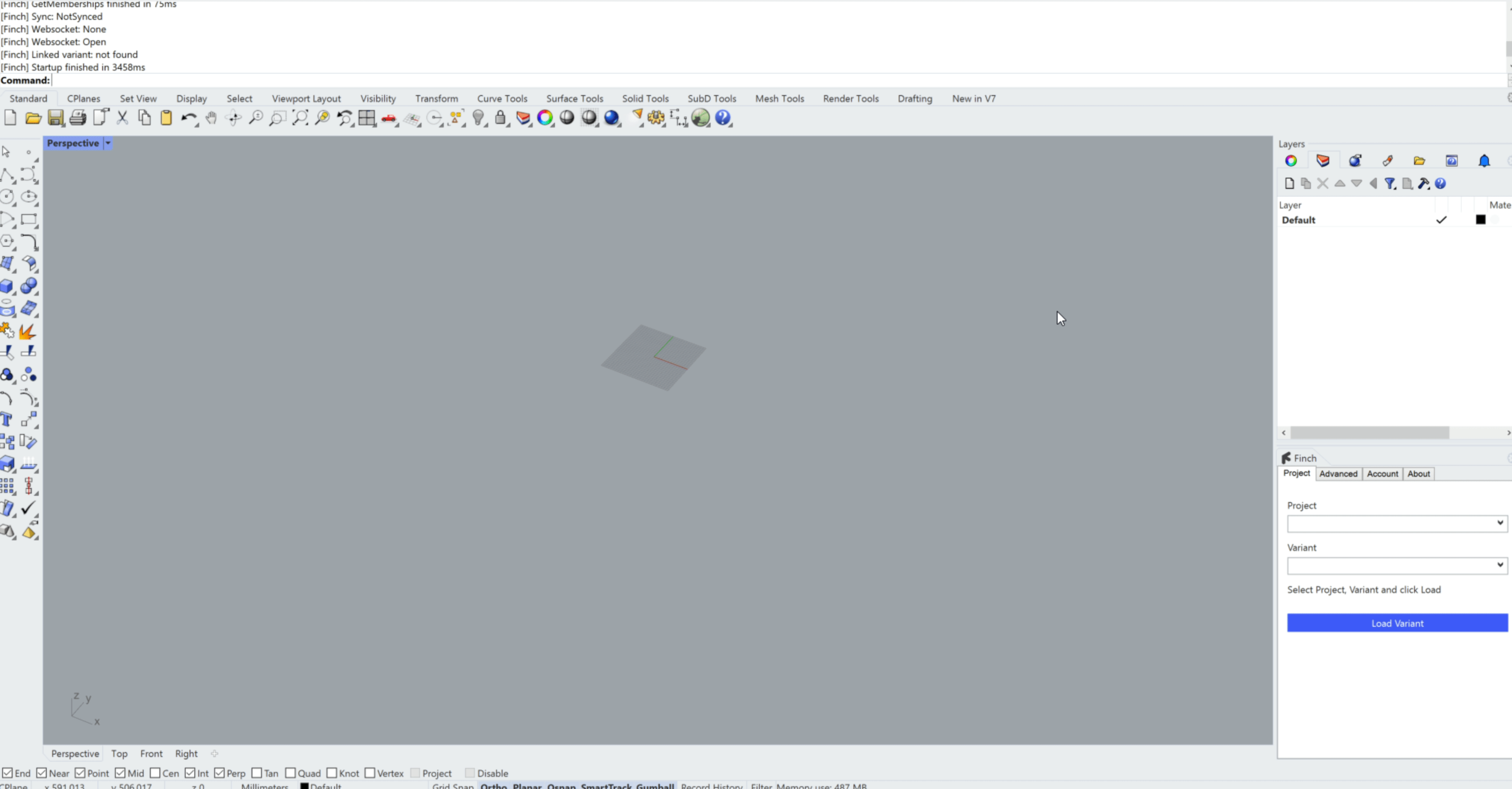Screen dimensions: 1512x789
Task: Click the Lock objects padlock icon
Action: click(500, 118)
